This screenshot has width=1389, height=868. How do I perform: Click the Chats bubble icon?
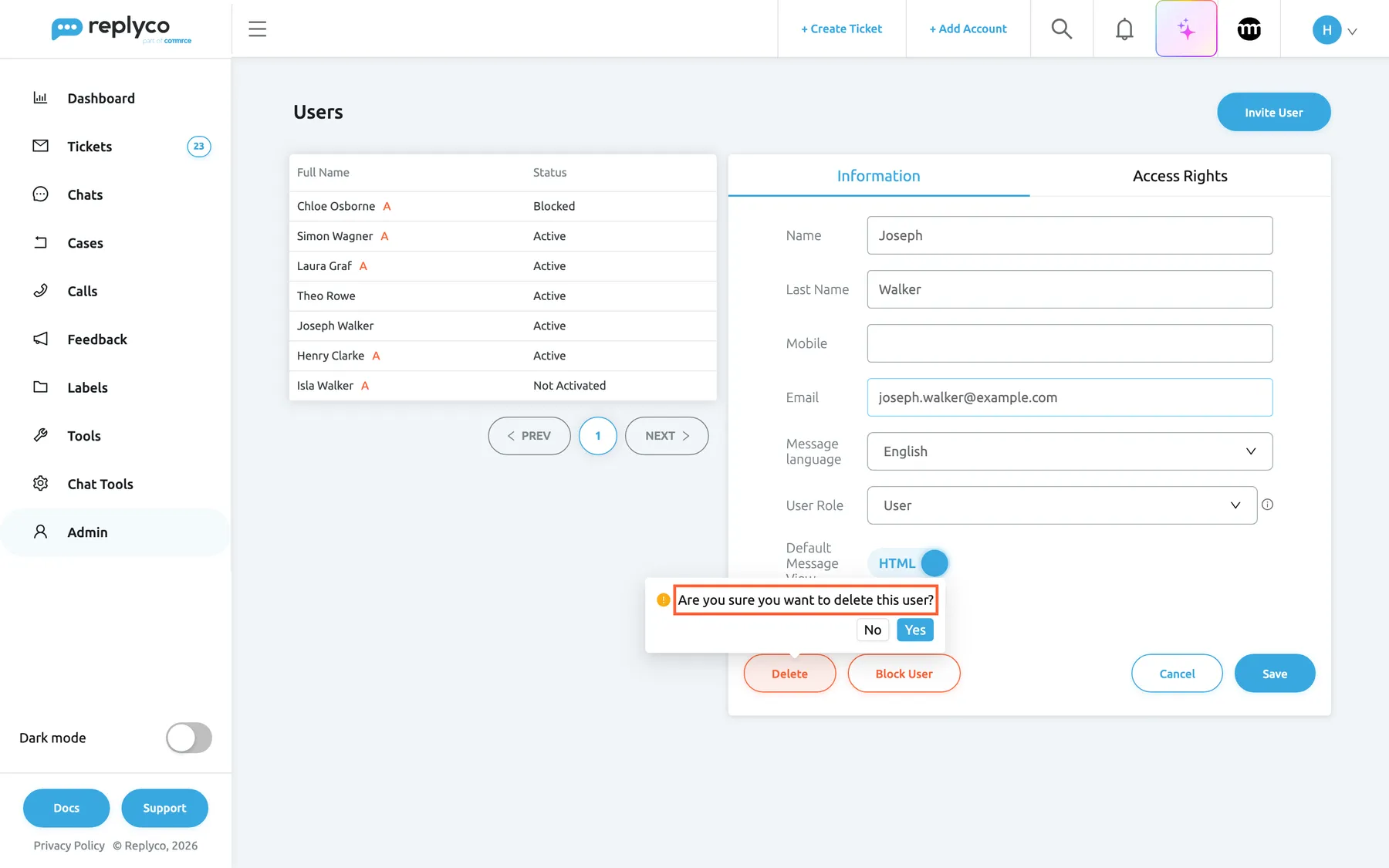click(41, 194)
